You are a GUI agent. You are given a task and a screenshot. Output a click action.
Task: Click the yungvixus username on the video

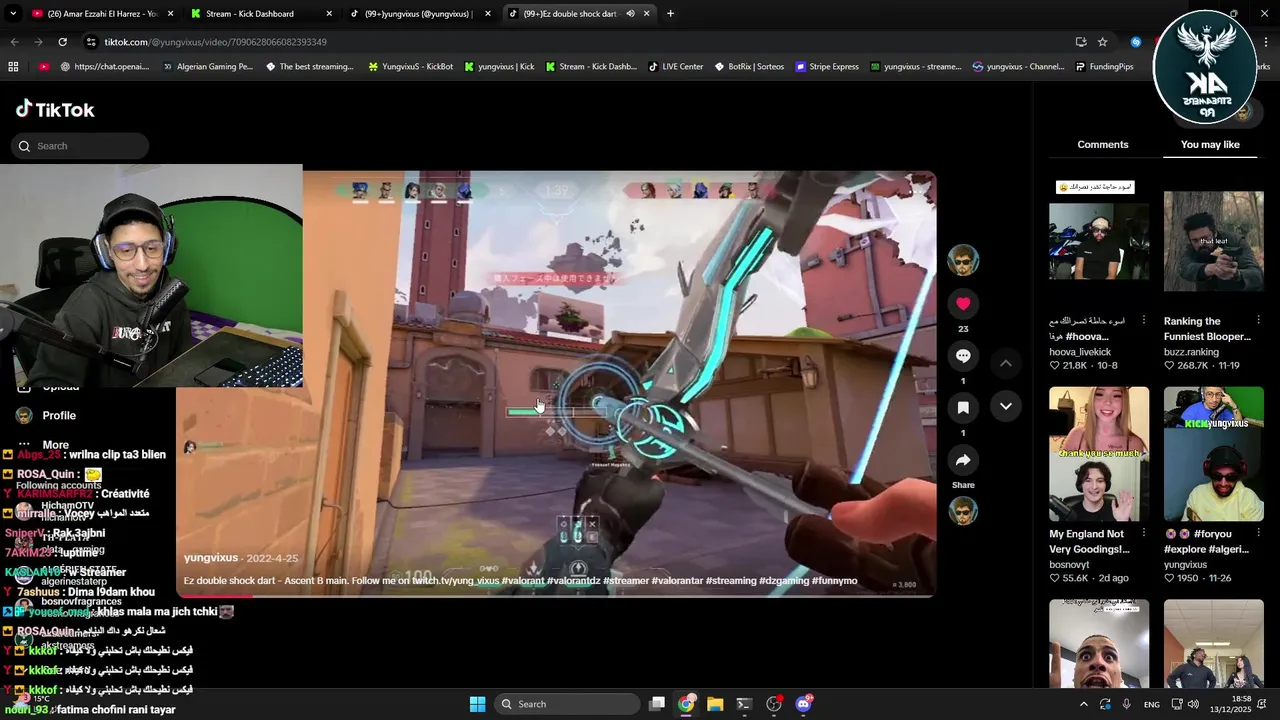coord(211,558)
